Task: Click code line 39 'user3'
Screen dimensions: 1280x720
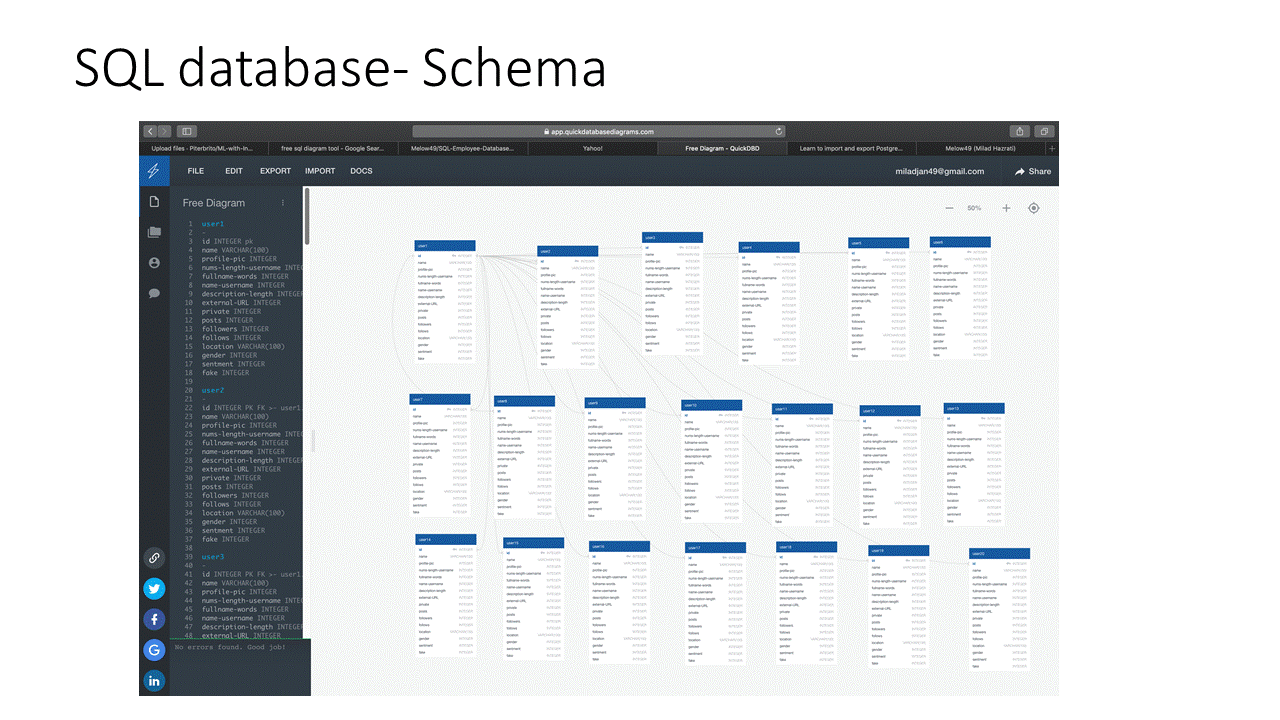Action: [213, 556]
